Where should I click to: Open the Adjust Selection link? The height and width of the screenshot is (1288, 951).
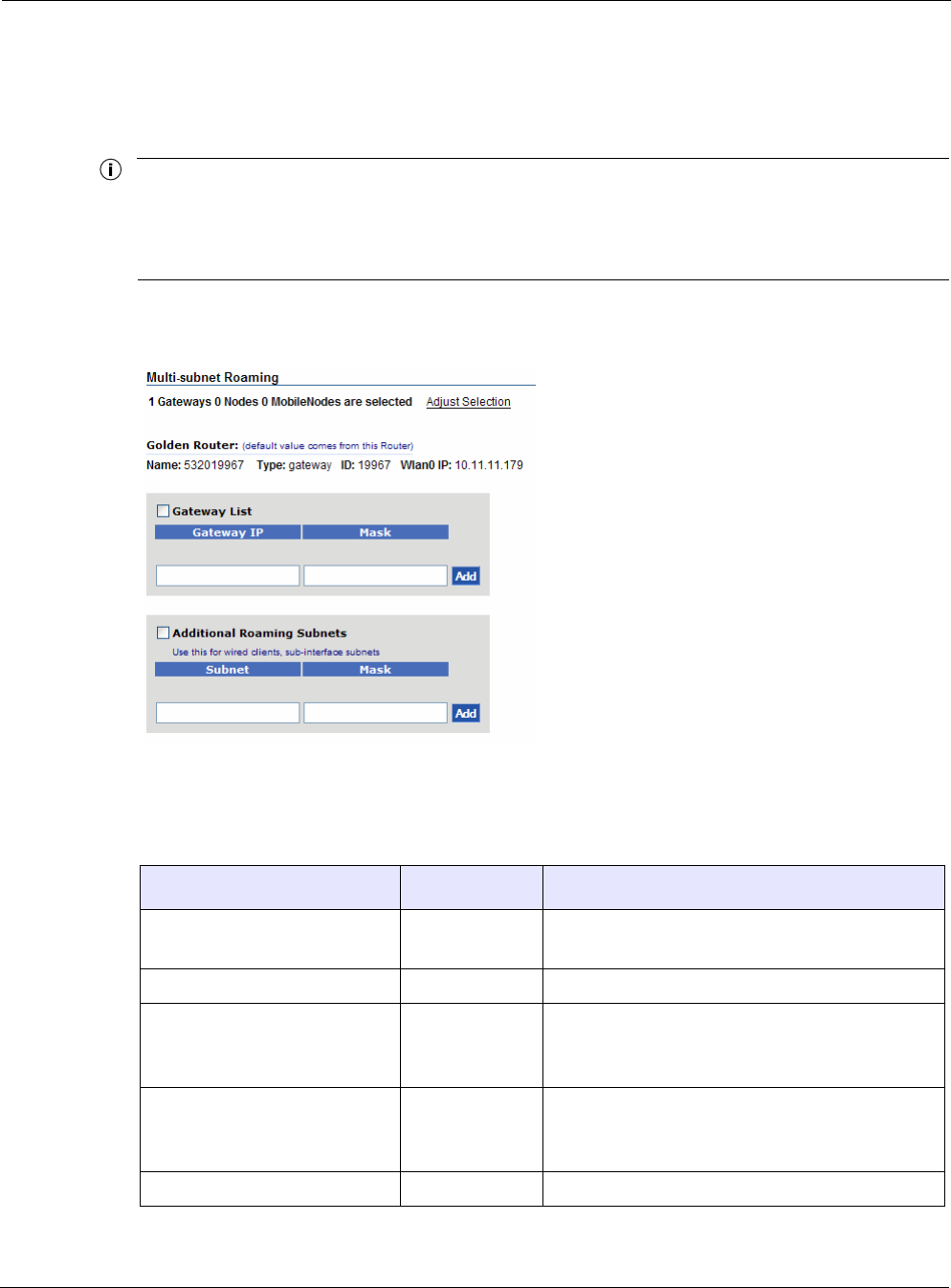tap(468, 402)
